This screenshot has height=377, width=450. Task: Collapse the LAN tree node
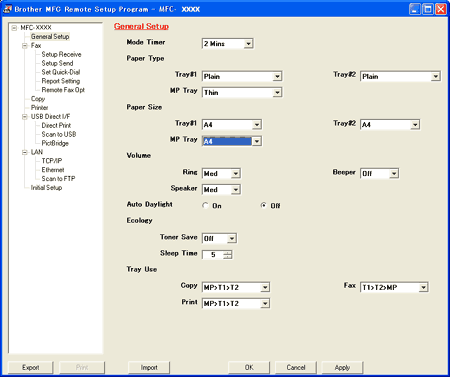click(x=25, y=152)
